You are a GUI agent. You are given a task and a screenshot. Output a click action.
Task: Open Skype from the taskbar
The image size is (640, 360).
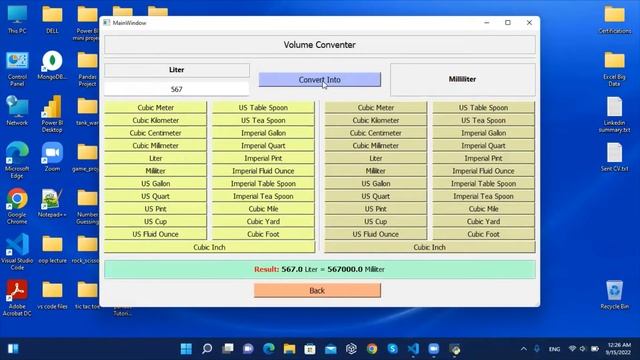tap(393, 349)
